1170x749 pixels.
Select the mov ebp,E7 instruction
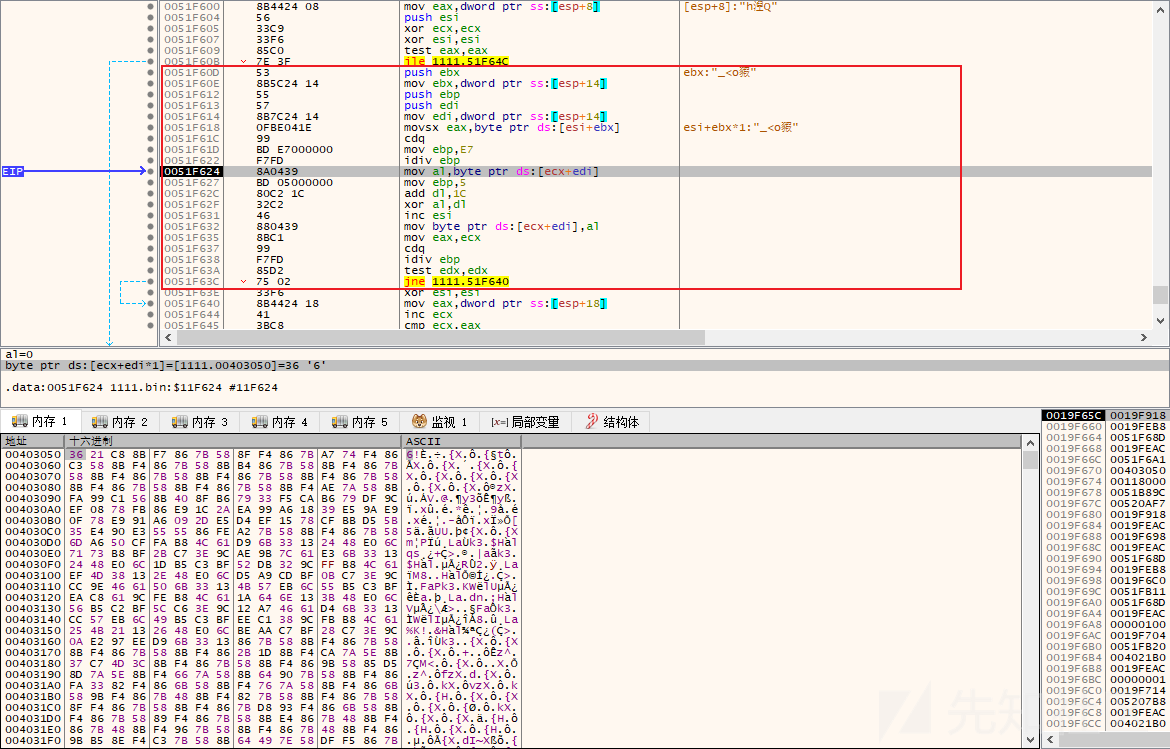pyautogui.click(x=439, y=149)
